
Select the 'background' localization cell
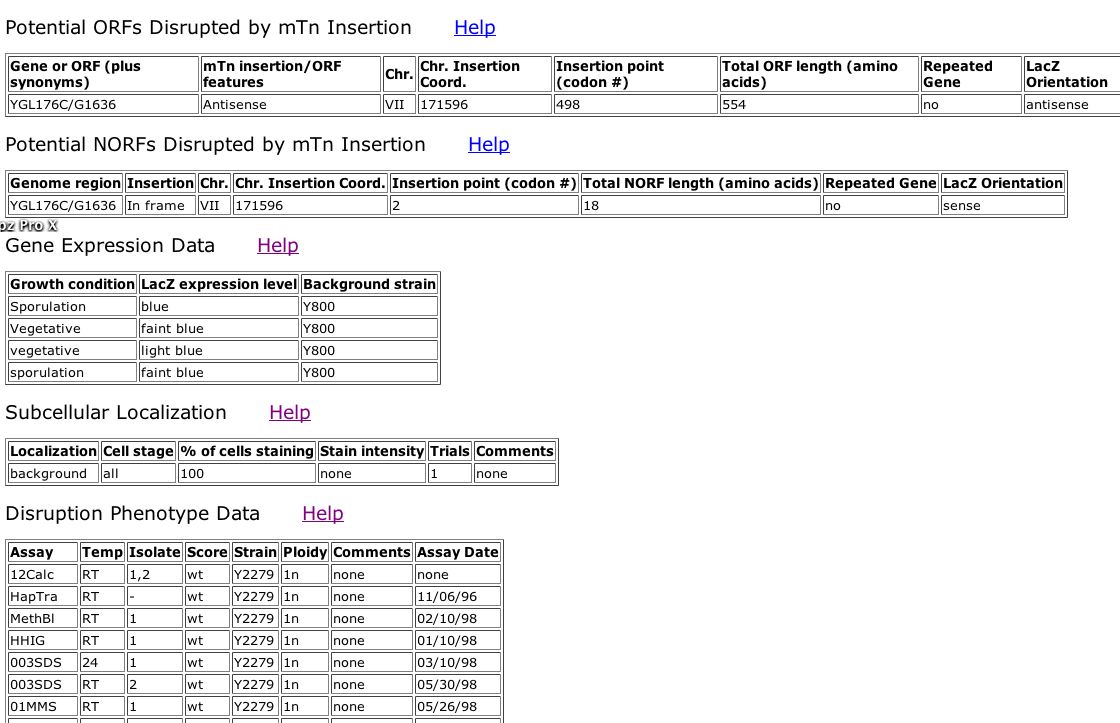[53, 473]
